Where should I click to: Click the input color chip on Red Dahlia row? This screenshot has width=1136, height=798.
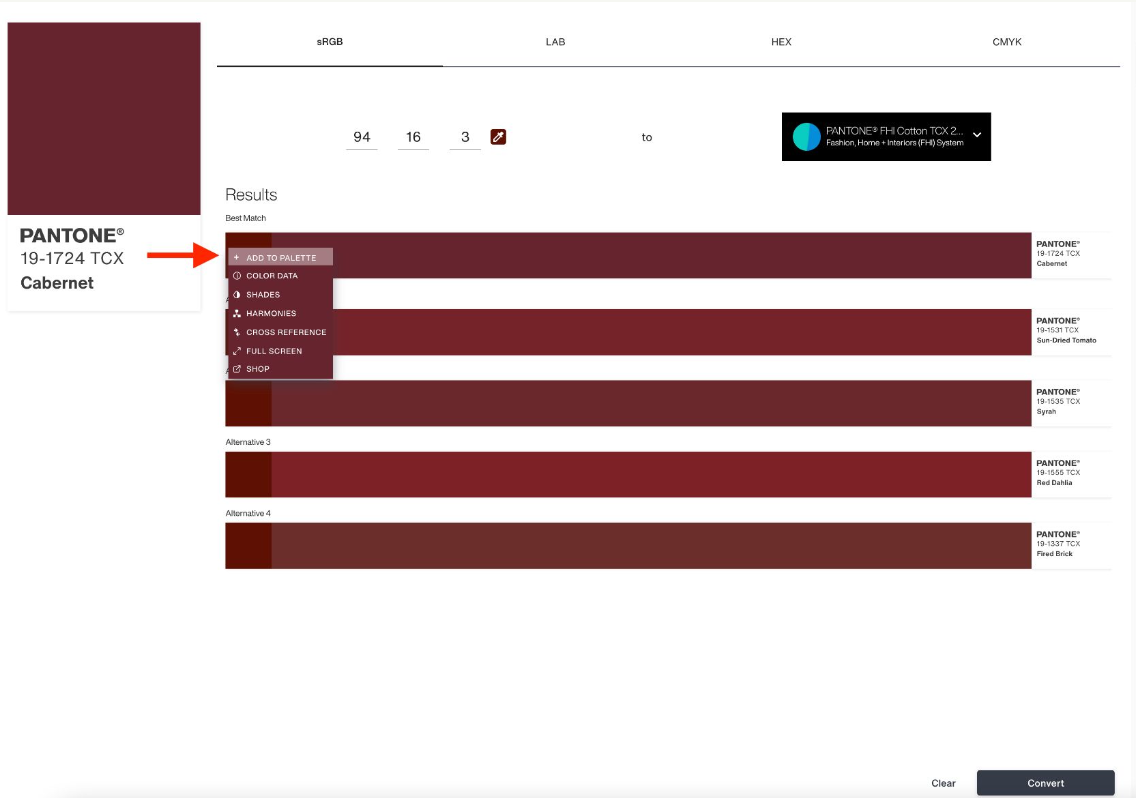(248, 474)
